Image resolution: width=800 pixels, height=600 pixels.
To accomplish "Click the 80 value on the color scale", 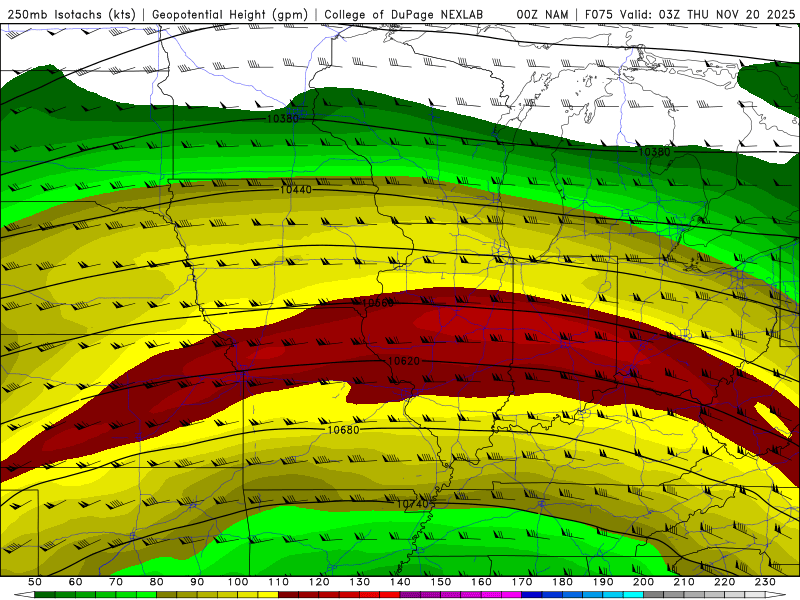I will pos(156,582).
